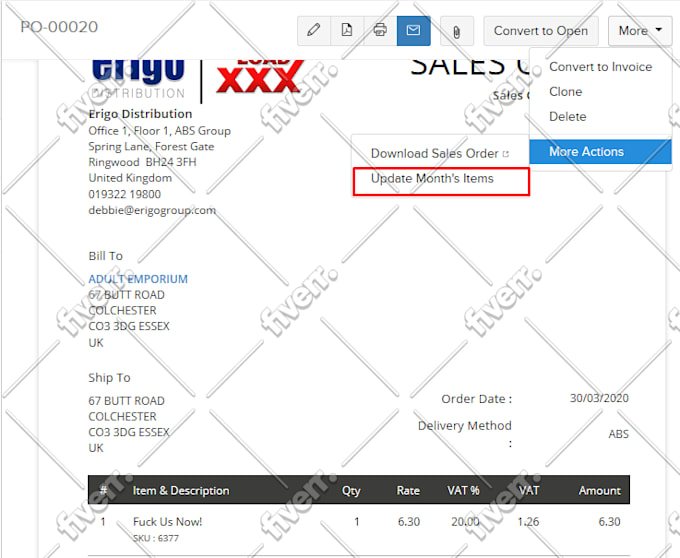680x558 pixels.
Task: Click the Ship To heading
Action: (109, 378)
